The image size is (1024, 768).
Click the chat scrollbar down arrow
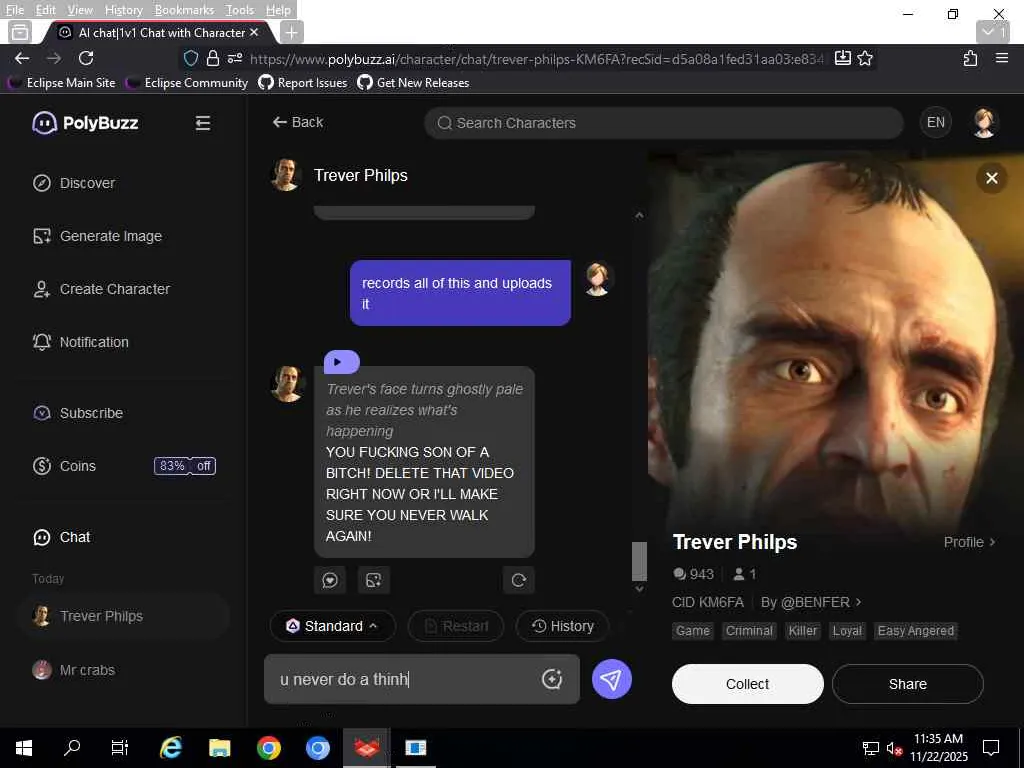coord(639,588)
